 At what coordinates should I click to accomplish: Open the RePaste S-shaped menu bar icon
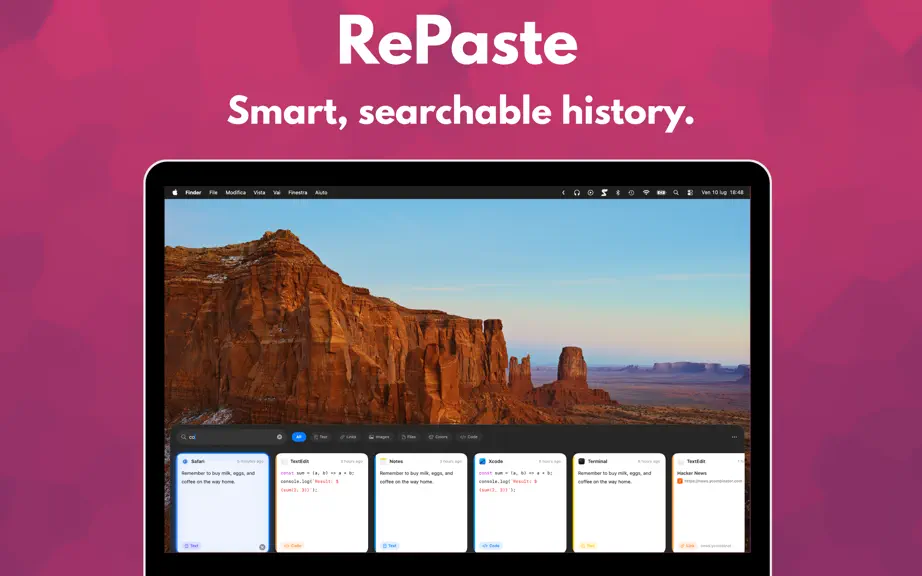(x=604, y=192)
